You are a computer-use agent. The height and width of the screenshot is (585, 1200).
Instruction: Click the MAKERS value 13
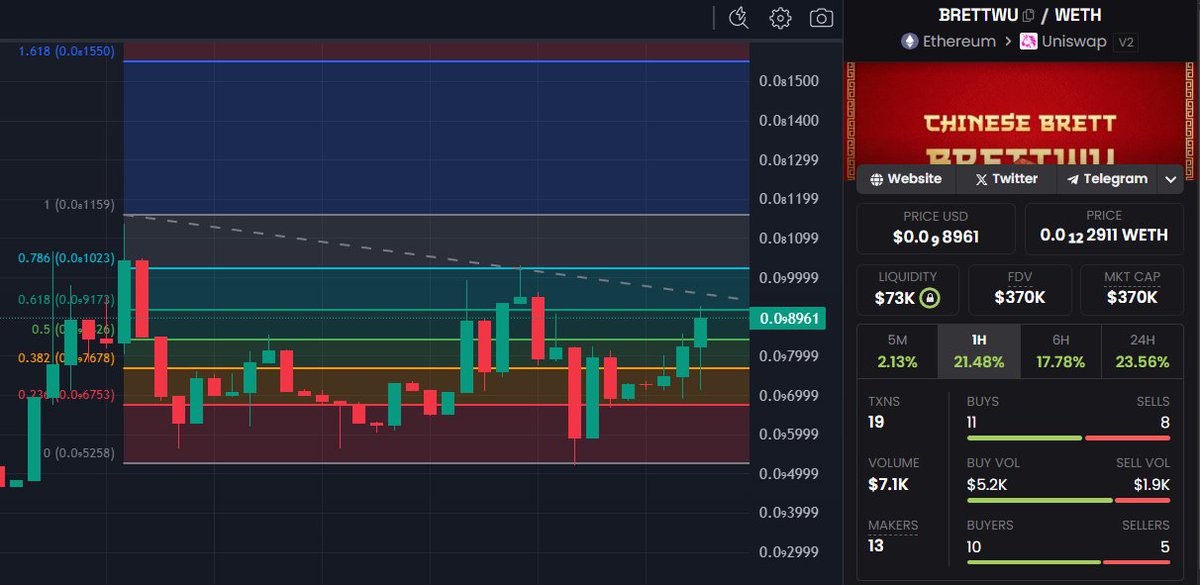point(877,546)
